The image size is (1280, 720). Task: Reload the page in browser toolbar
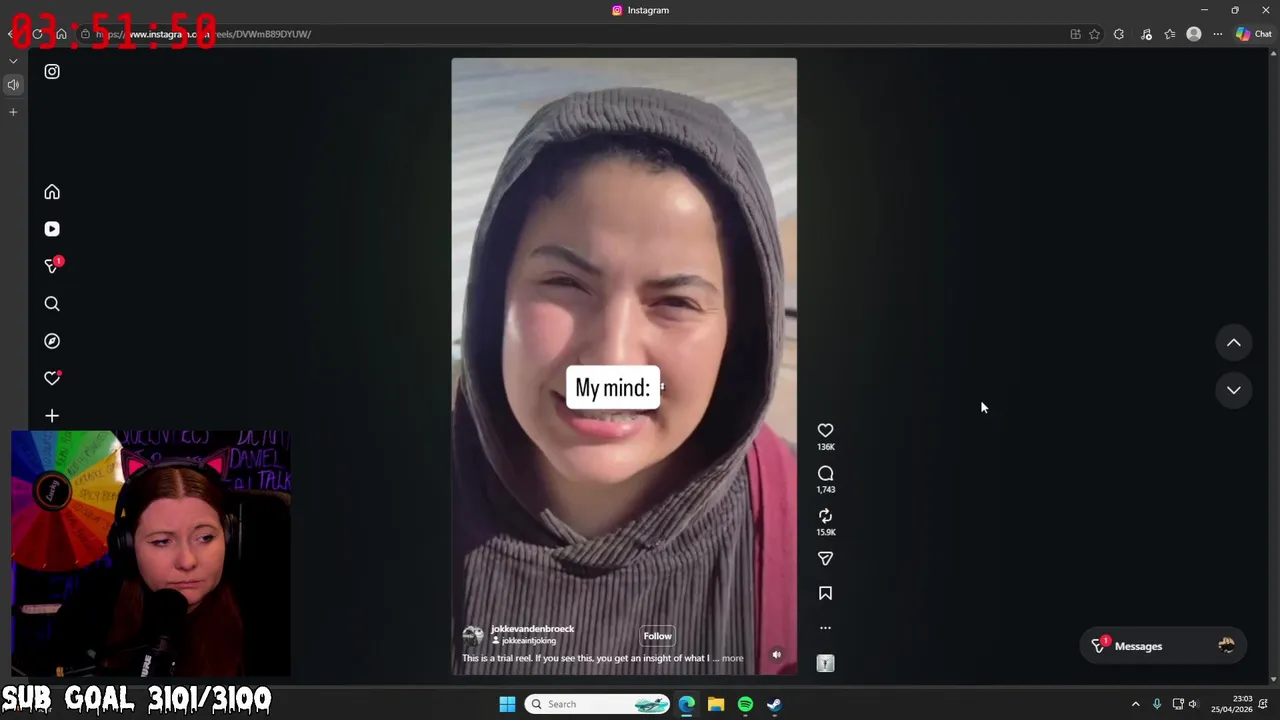click(x=37, y=34)
